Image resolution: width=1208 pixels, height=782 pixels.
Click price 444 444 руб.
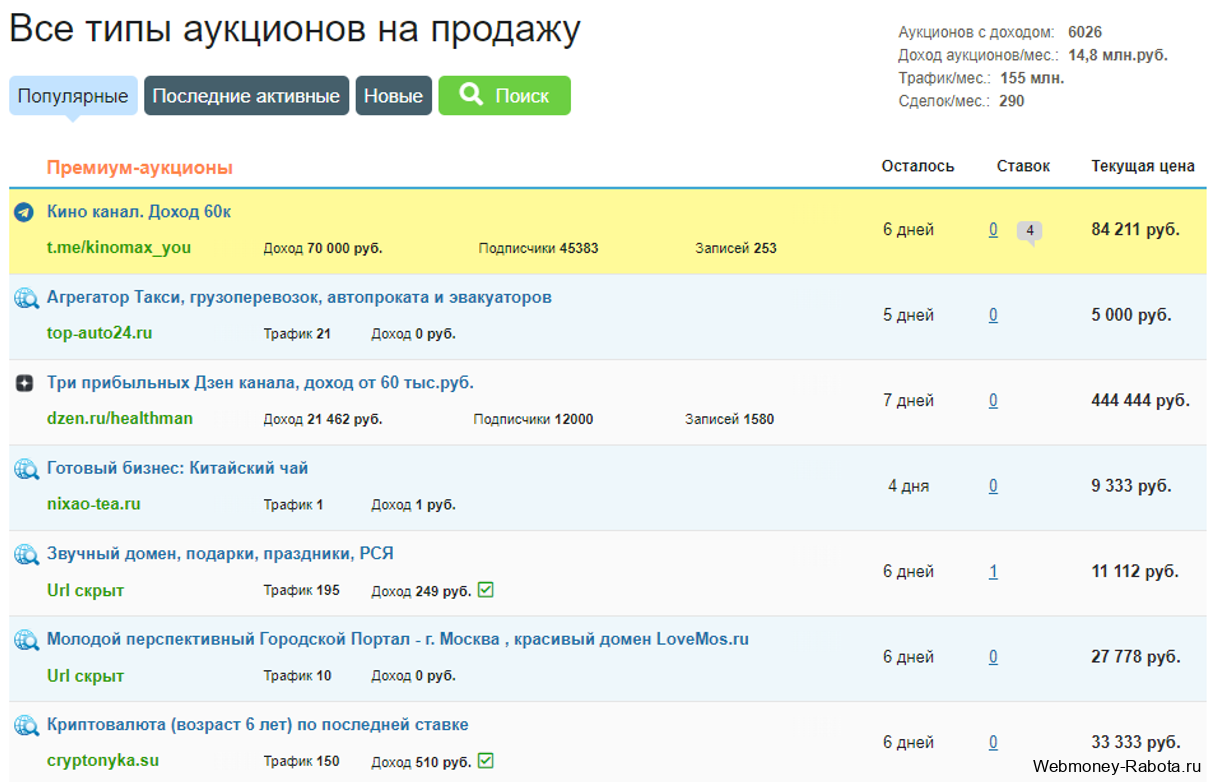click(1140, 401)
